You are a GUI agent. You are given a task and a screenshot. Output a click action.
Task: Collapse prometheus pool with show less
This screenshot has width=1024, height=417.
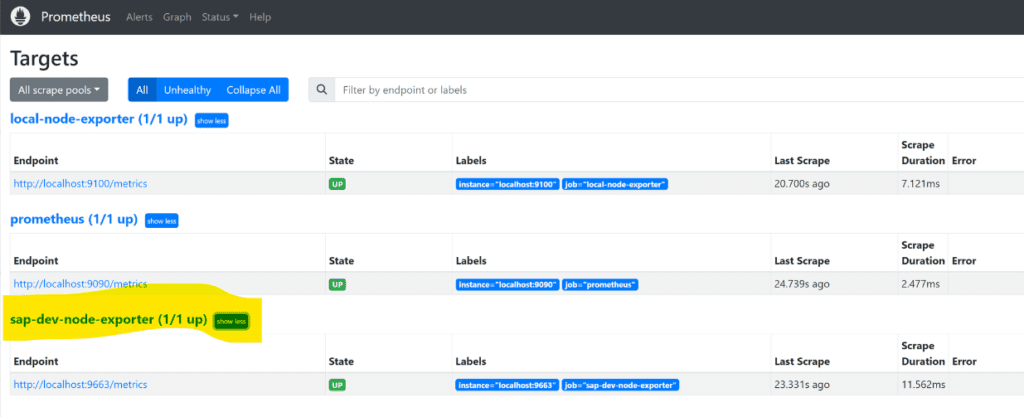point(161,220)
